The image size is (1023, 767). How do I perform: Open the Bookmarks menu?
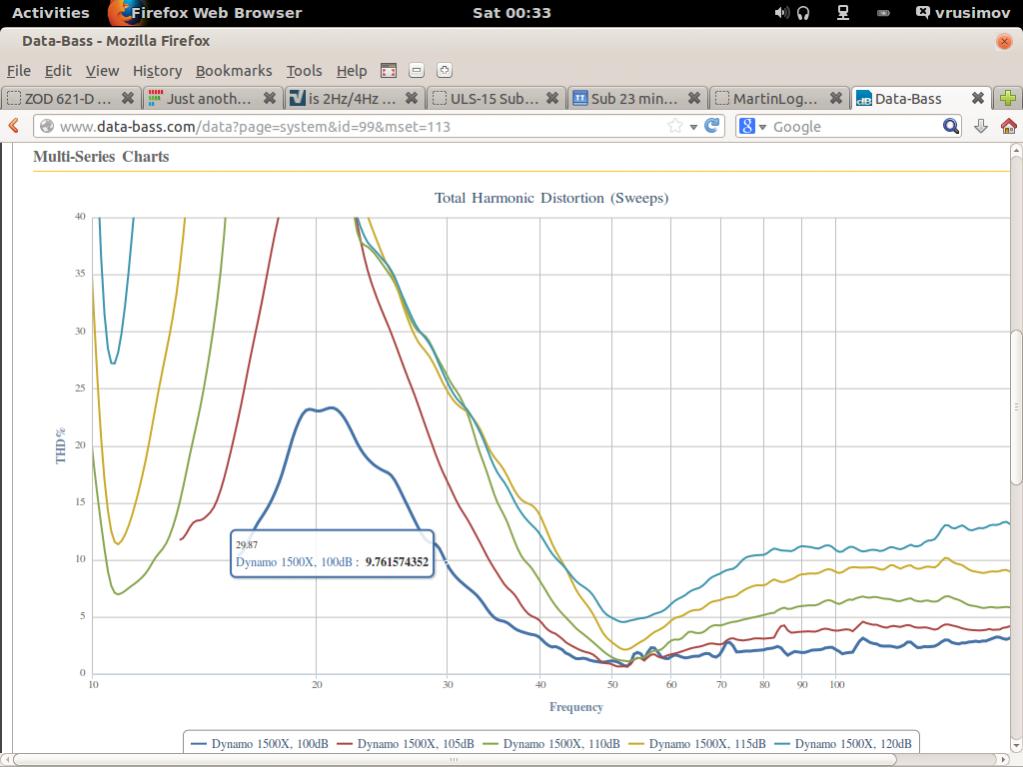point(234,70)
